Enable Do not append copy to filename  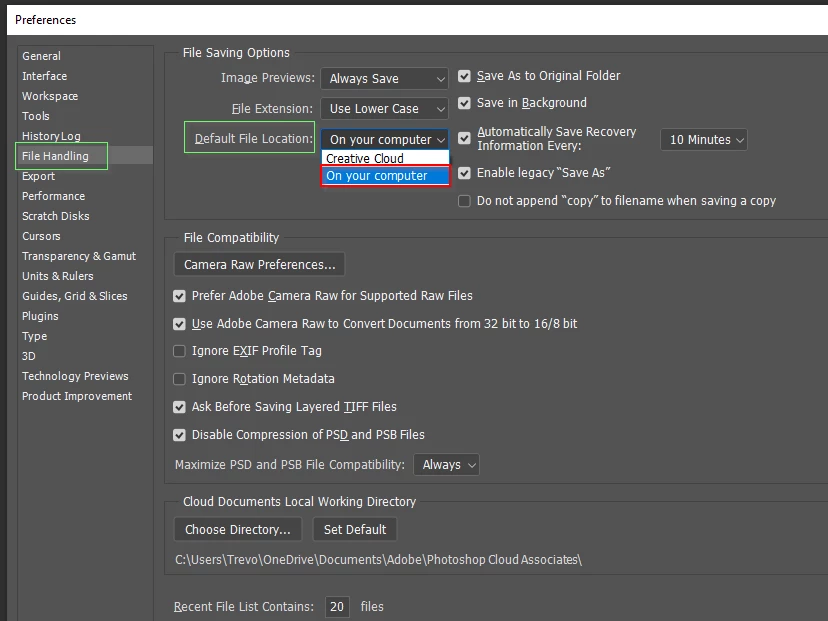click(x=464, y=201)
